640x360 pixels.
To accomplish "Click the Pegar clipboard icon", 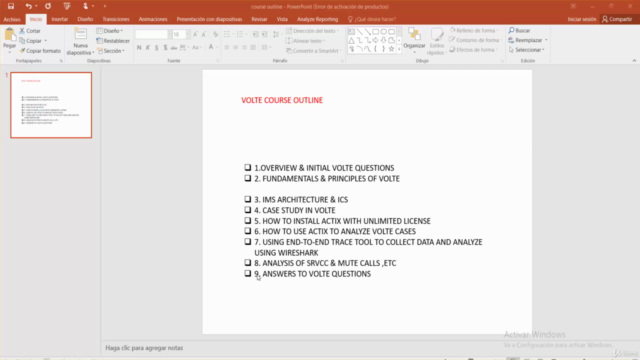I will tap(9, 35).
